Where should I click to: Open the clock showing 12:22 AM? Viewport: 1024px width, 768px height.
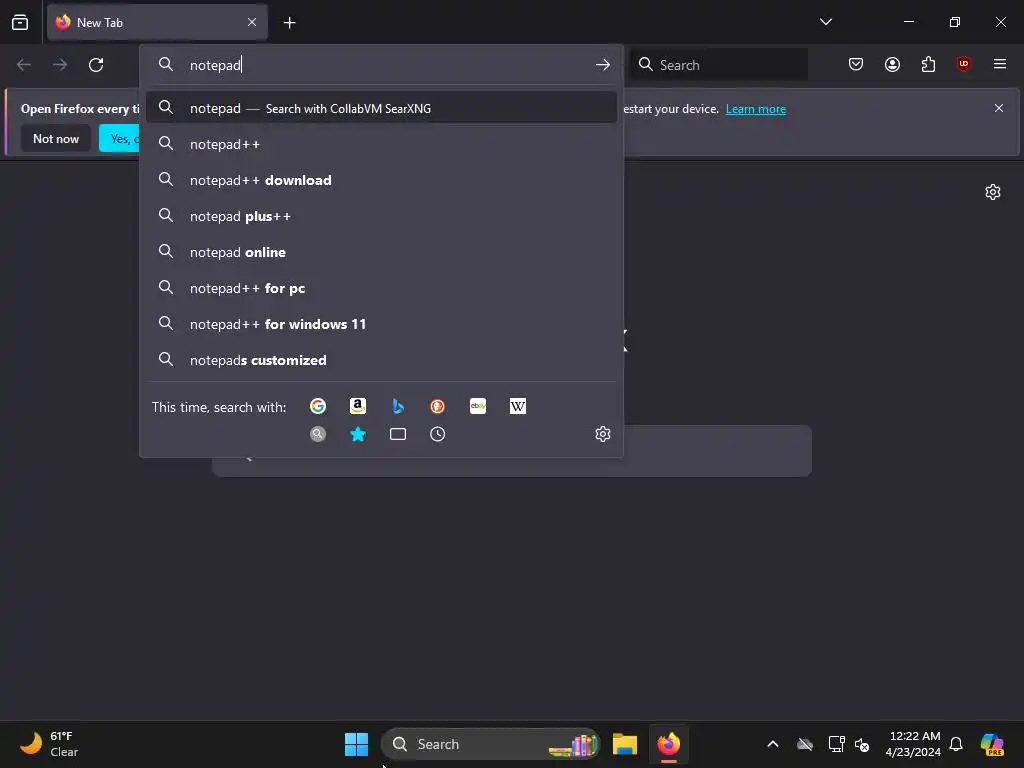click(913, 744)
